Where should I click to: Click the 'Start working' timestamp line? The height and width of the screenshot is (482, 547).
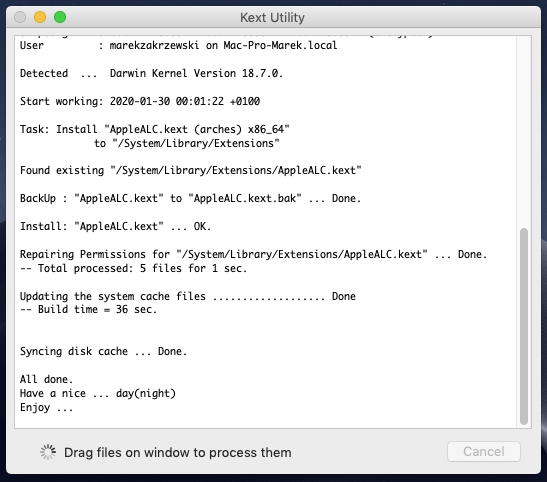[140, 101]
